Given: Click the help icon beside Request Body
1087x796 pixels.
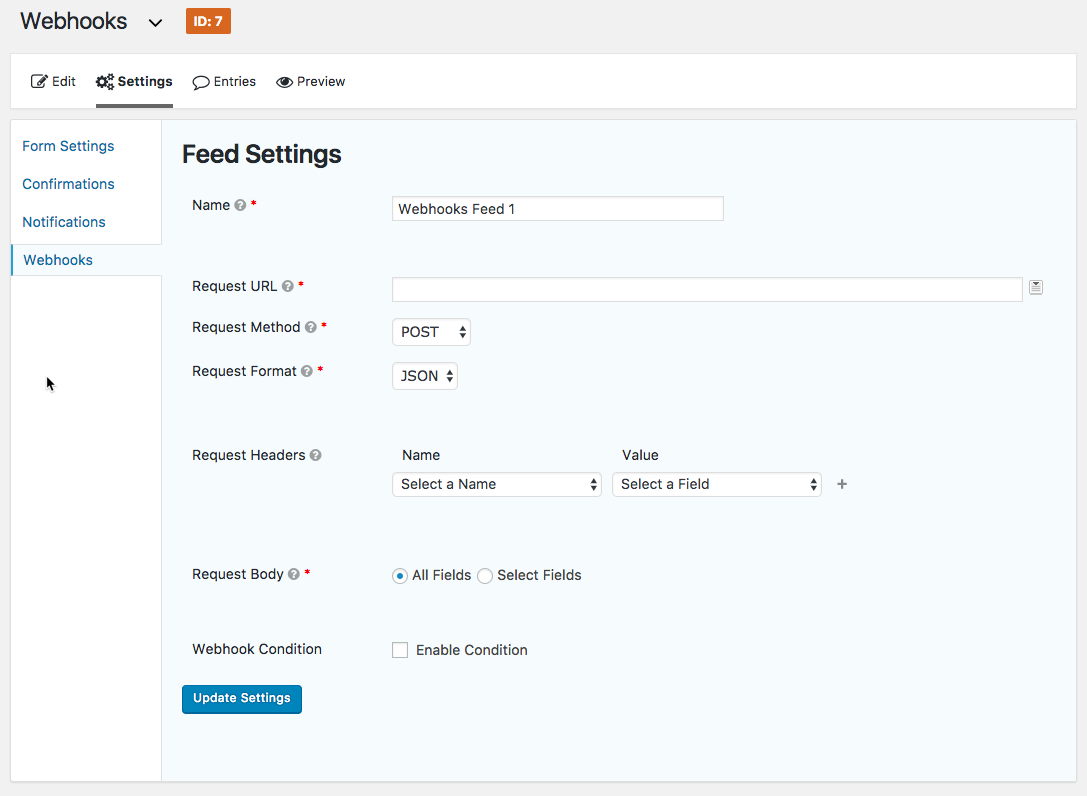Looking at the screenshot, I should (292, 574).
